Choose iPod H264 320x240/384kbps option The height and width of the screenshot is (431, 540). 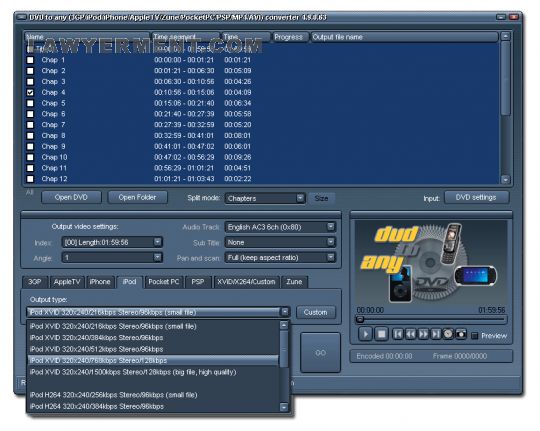pos(153,407)
